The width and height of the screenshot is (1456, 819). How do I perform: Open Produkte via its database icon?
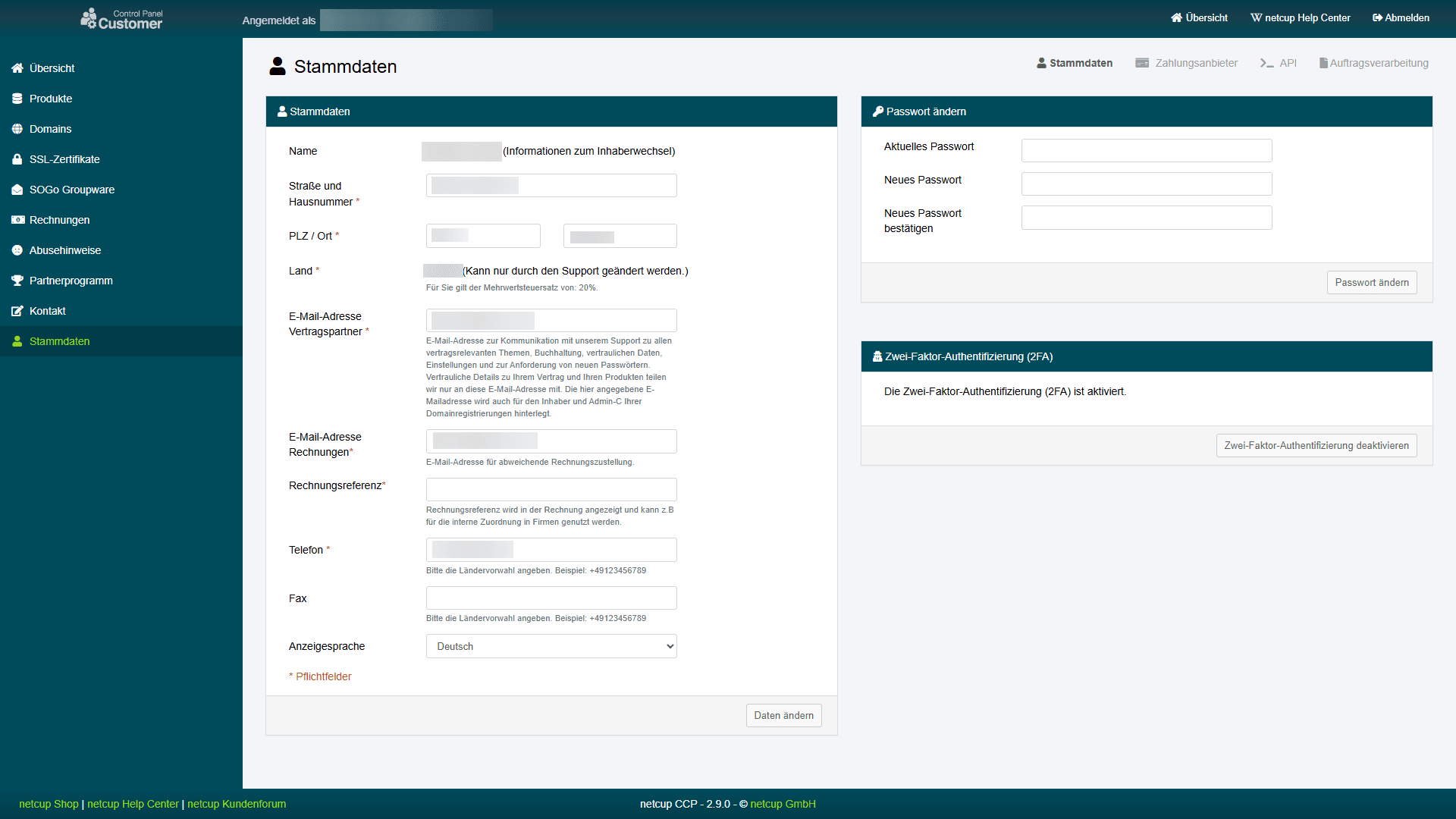coord(17,99)
